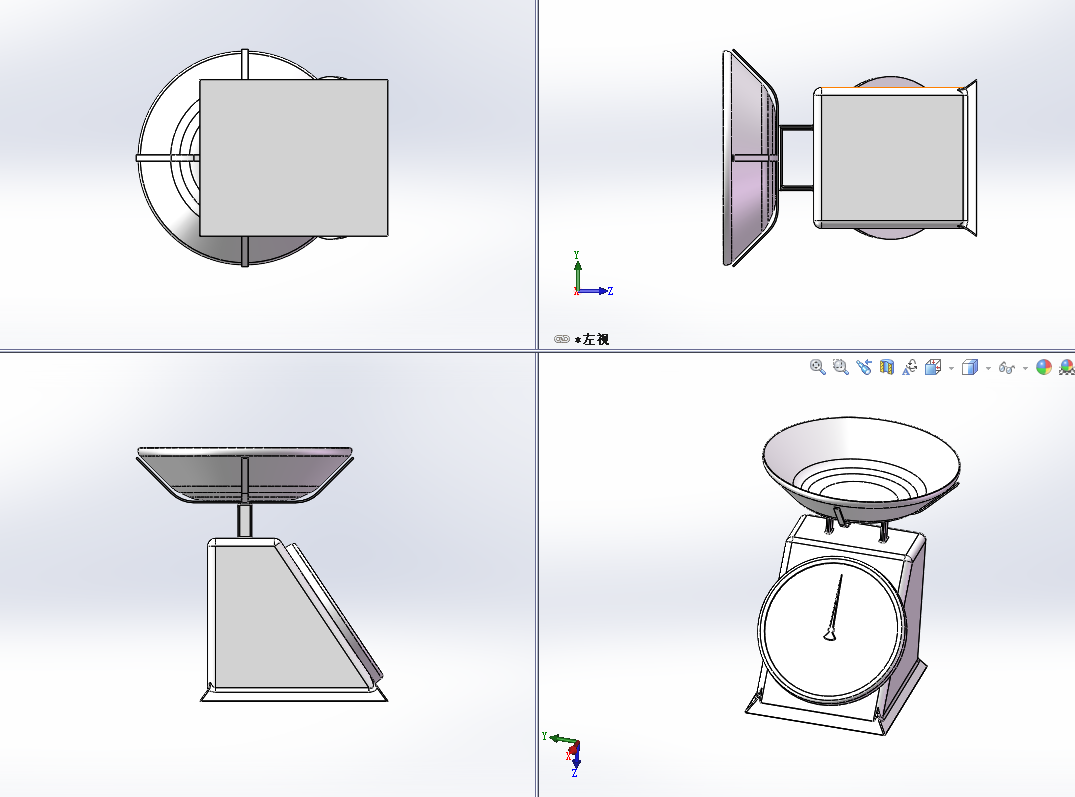Click the coordinate triad in the left-view pane

592,274
